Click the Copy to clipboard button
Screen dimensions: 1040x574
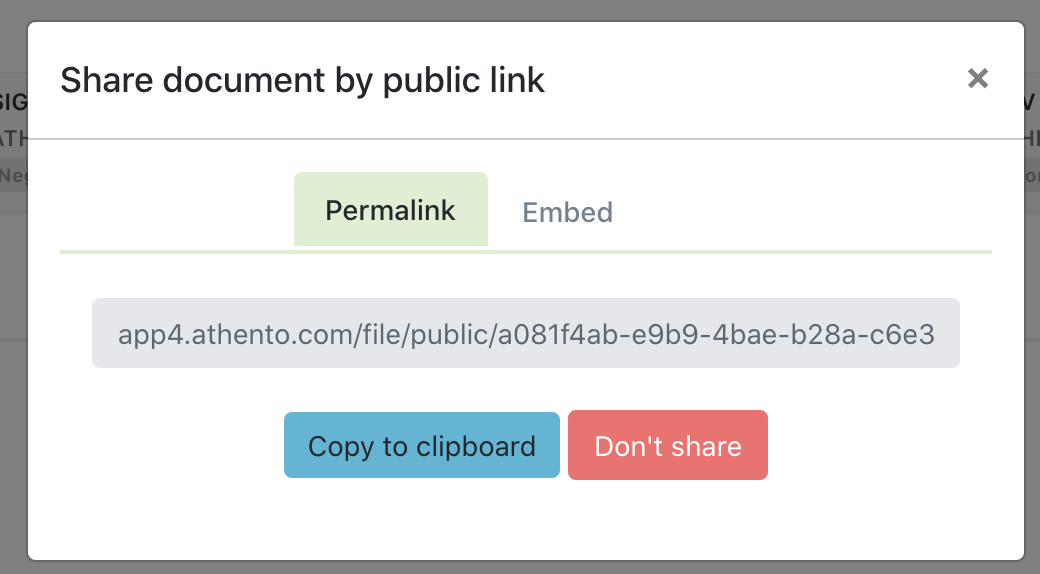tap(421, 445)
